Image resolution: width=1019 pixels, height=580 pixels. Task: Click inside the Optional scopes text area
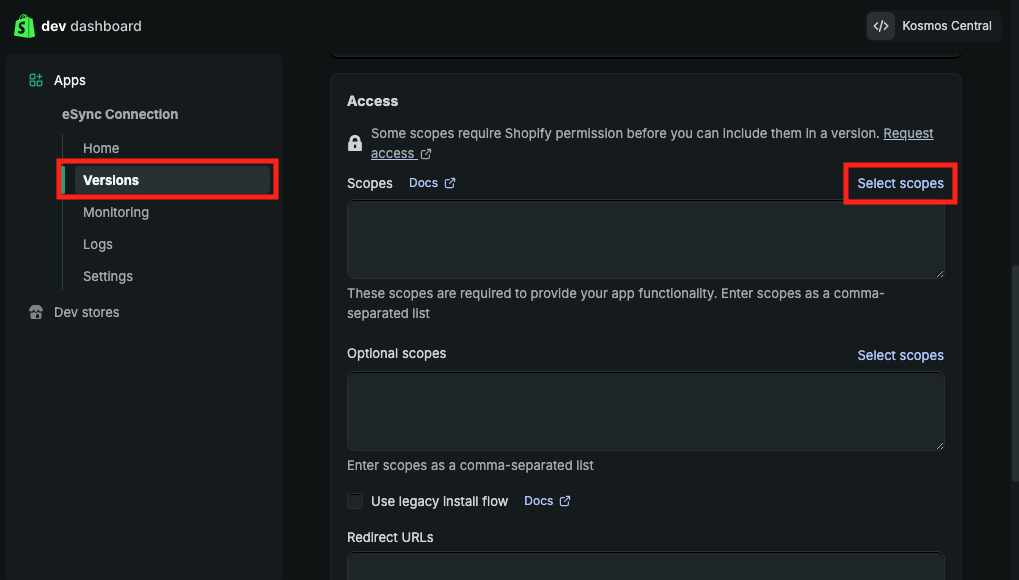645,411
